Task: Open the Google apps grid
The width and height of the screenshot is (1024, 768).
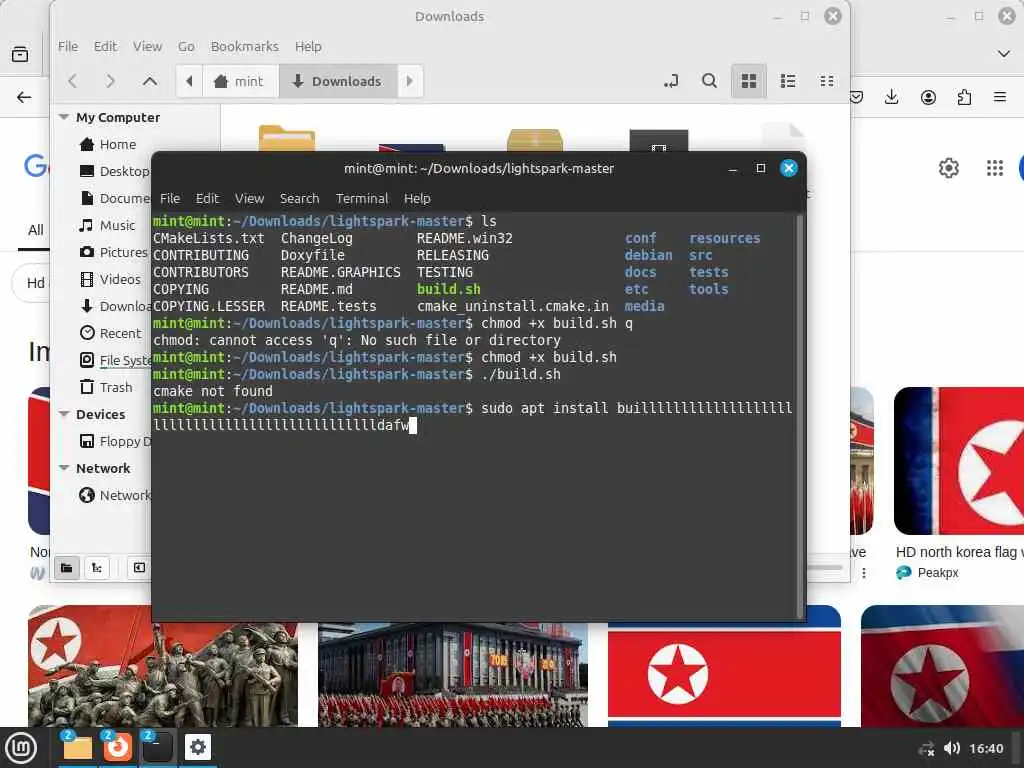Action: 995,168
